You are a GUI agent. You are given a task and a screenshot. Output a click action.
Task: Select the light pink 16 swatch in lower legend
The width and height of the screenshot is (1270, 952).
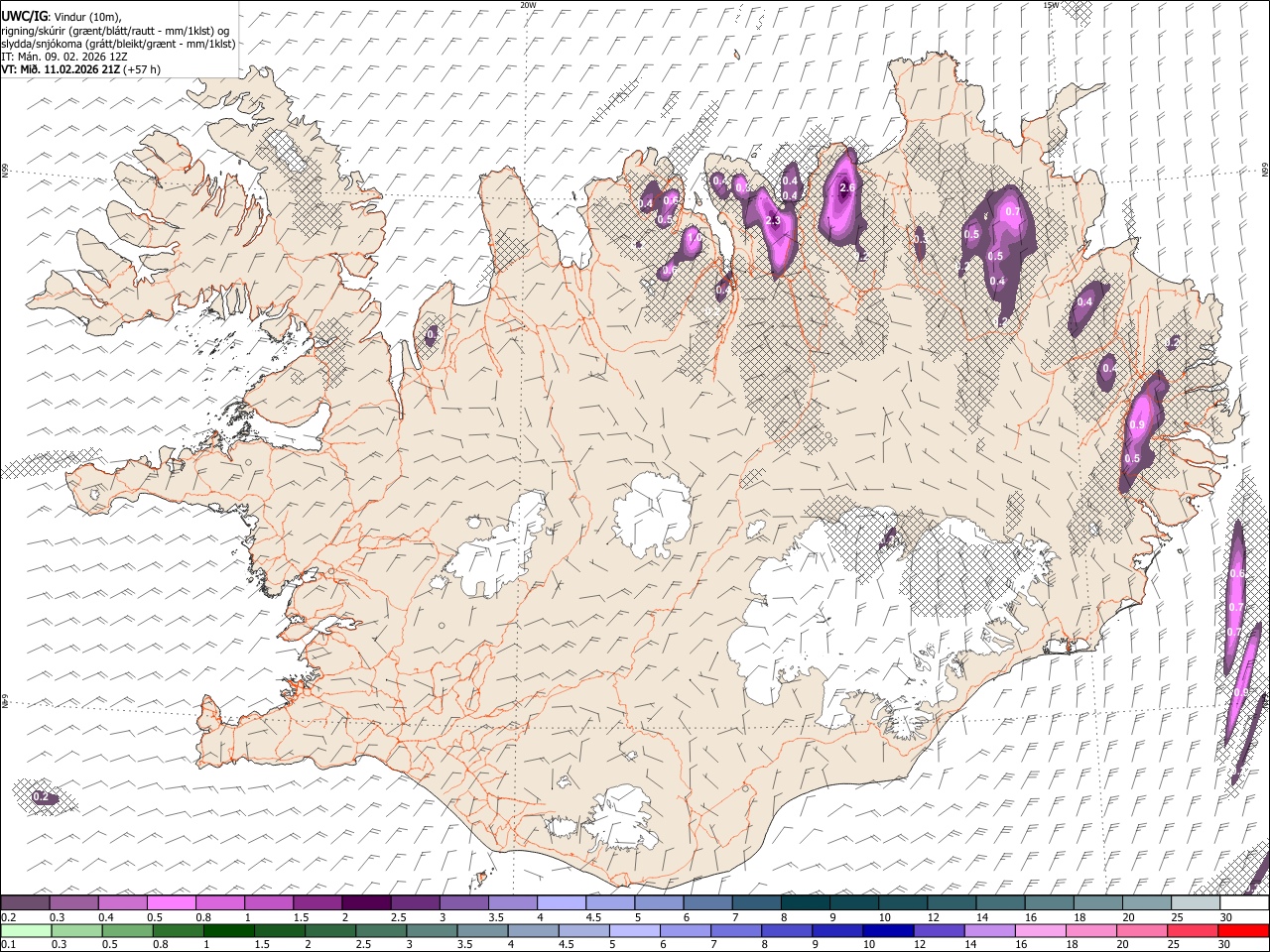tap(1041, 930)
